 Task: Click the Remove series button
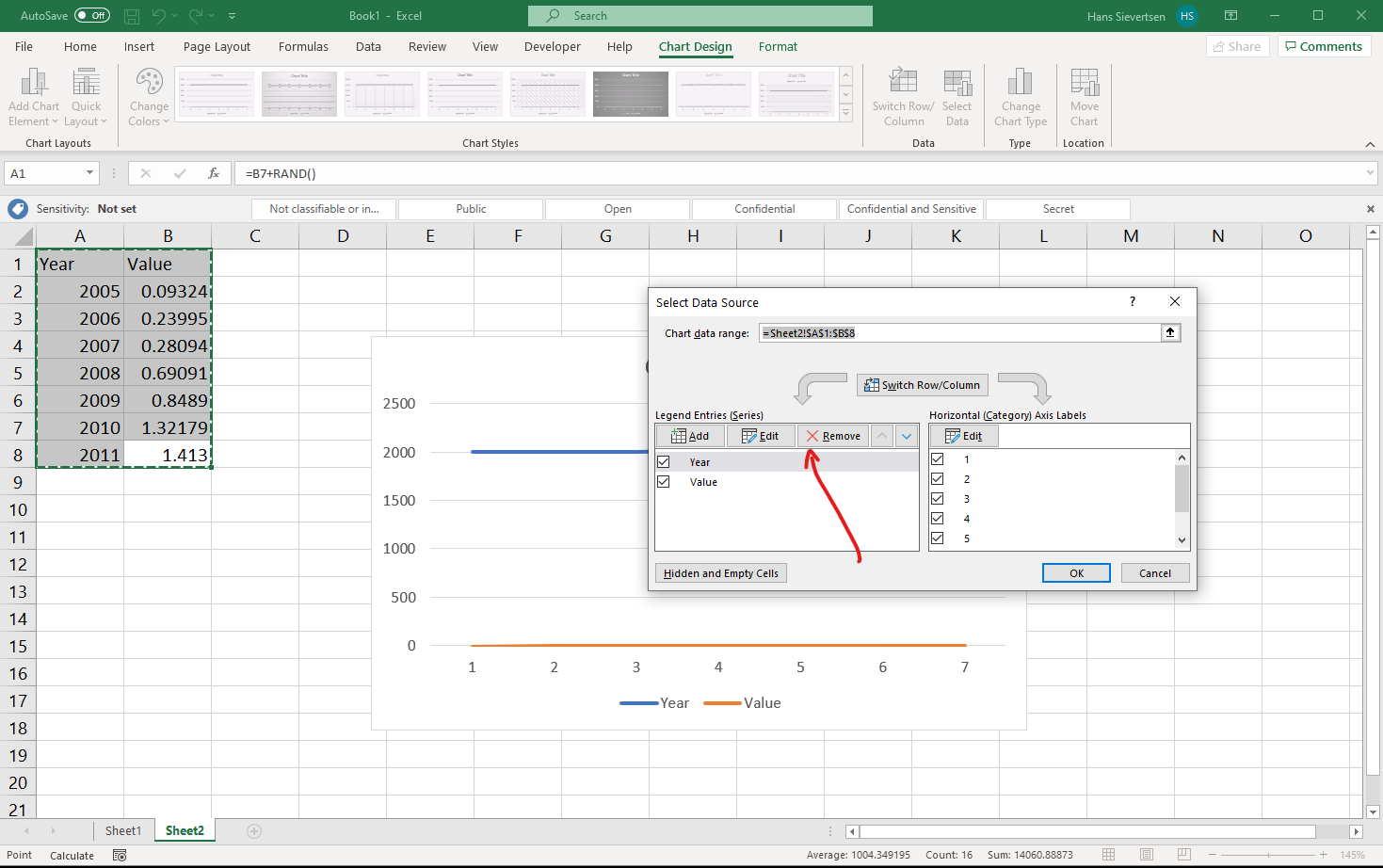(x=833, y=436)
